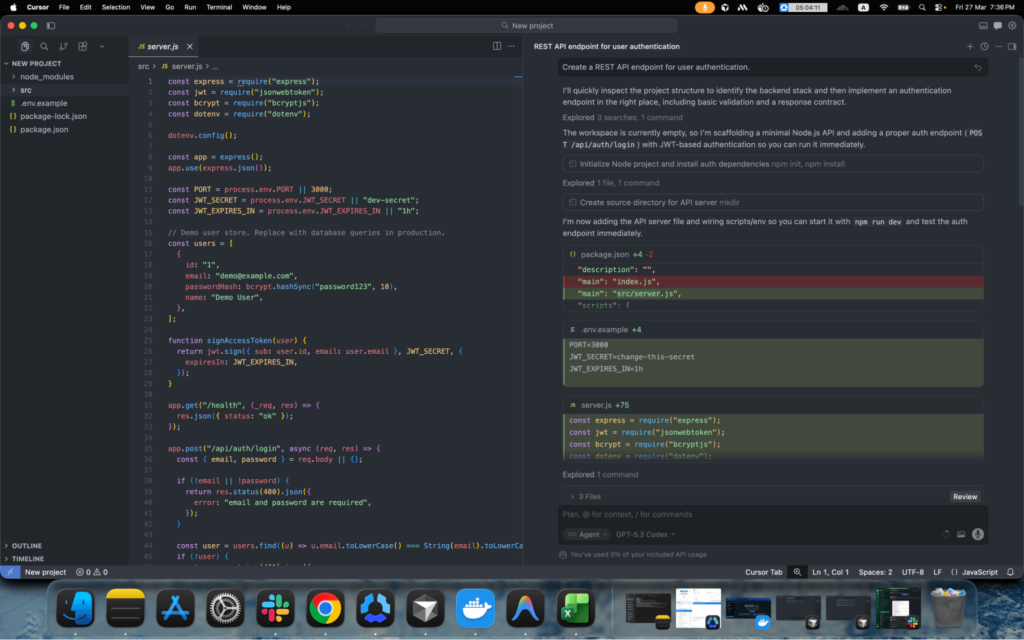Attach an image in chat input
This screenshot has width=1024, height=640.
960,534
